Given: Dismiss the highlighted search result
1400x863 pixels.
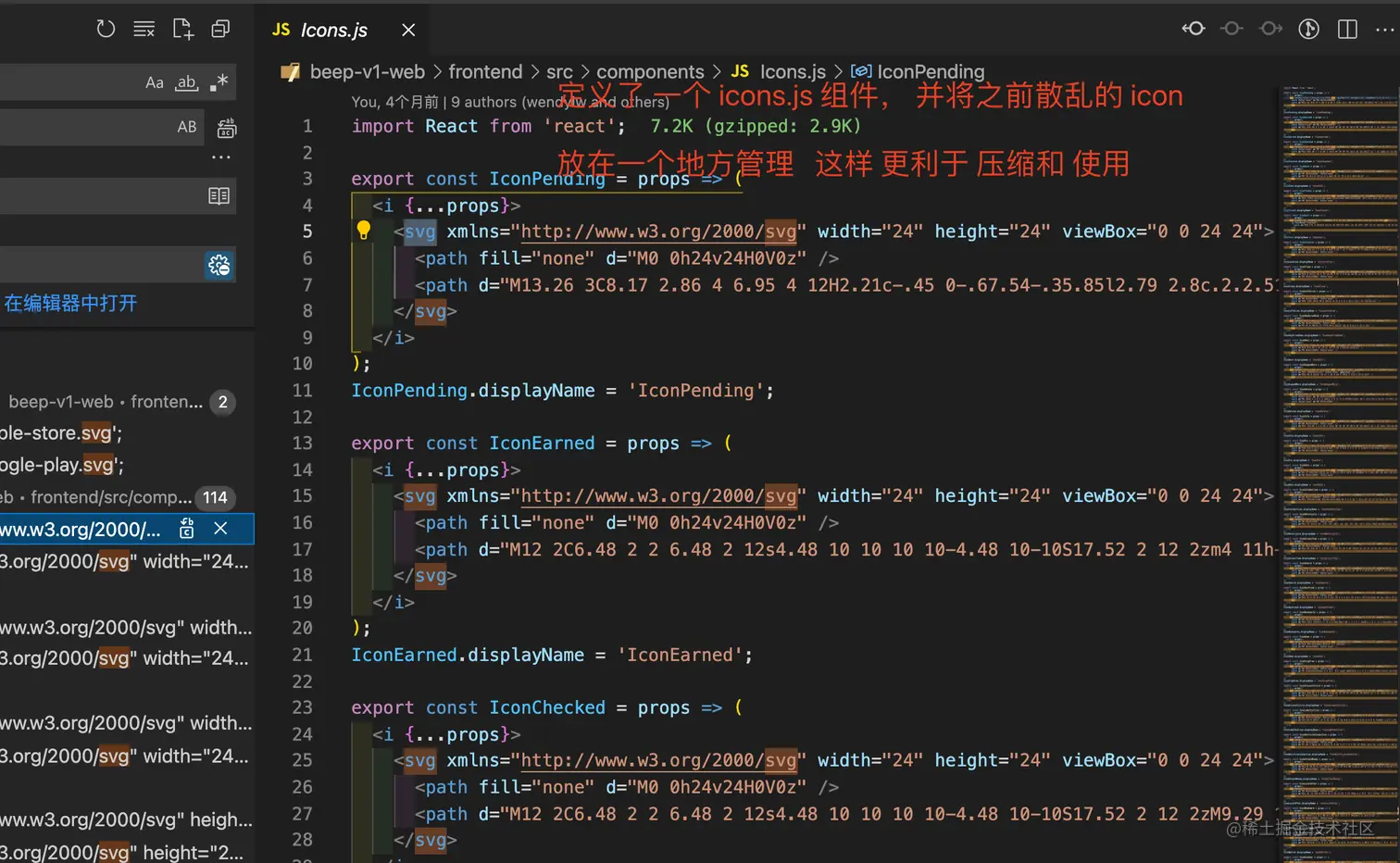Looking at the screenshot, I should coord(220,529).
